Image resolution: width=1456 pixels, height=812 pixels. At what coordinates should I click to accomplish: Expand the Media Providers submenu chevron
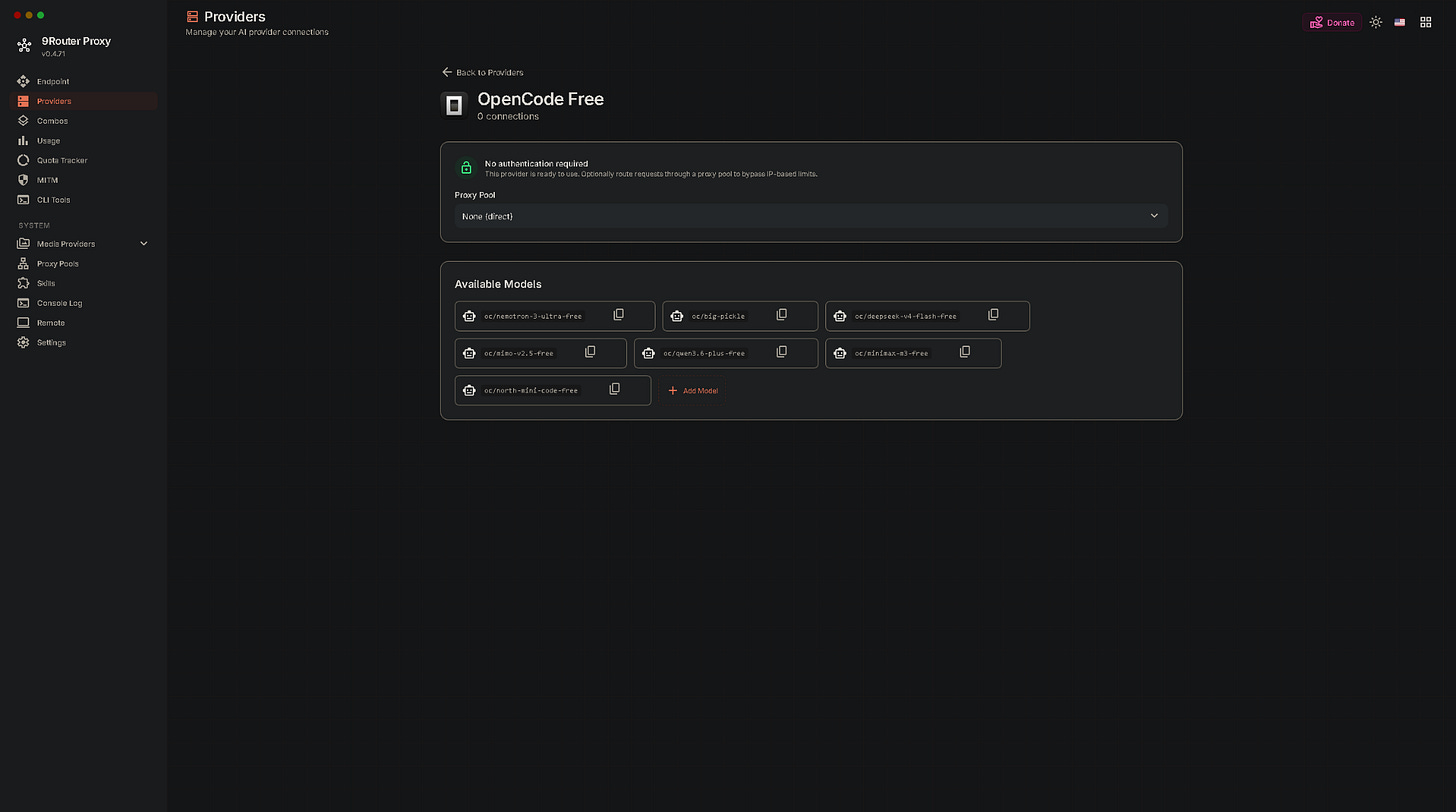(143, 244)
